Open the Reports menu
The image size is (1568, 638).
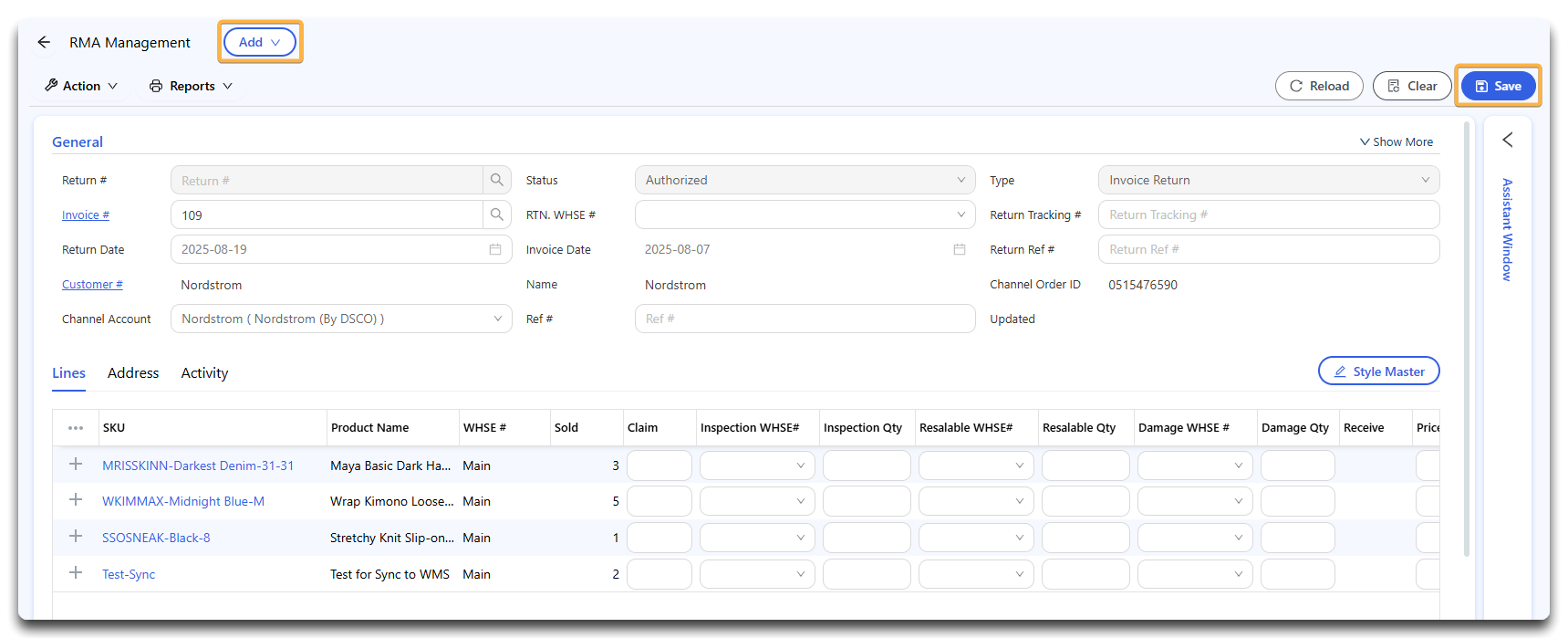(x=191, y=86)
